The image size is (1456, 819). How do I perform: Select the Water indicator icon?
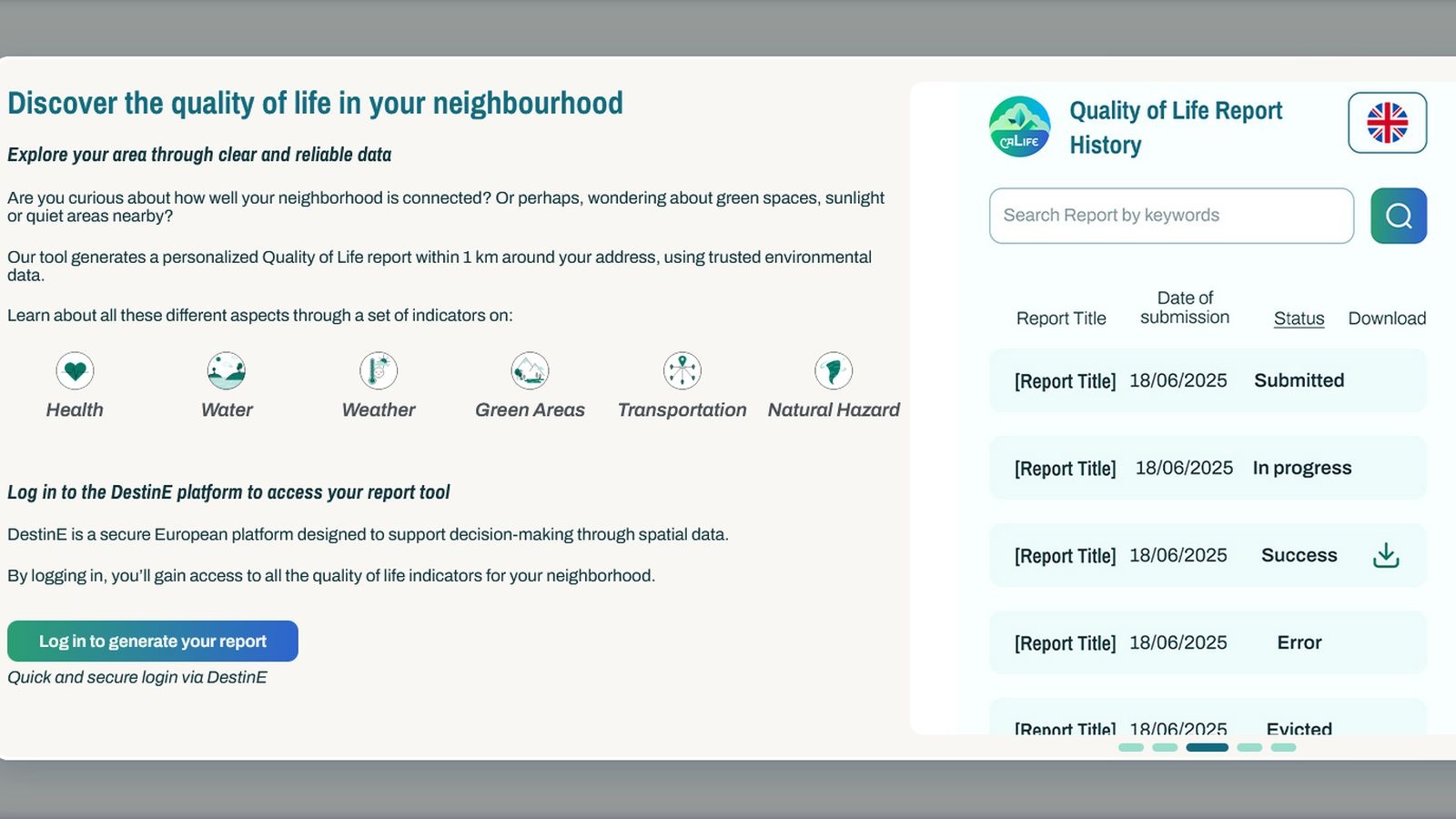tap(227, 371)
